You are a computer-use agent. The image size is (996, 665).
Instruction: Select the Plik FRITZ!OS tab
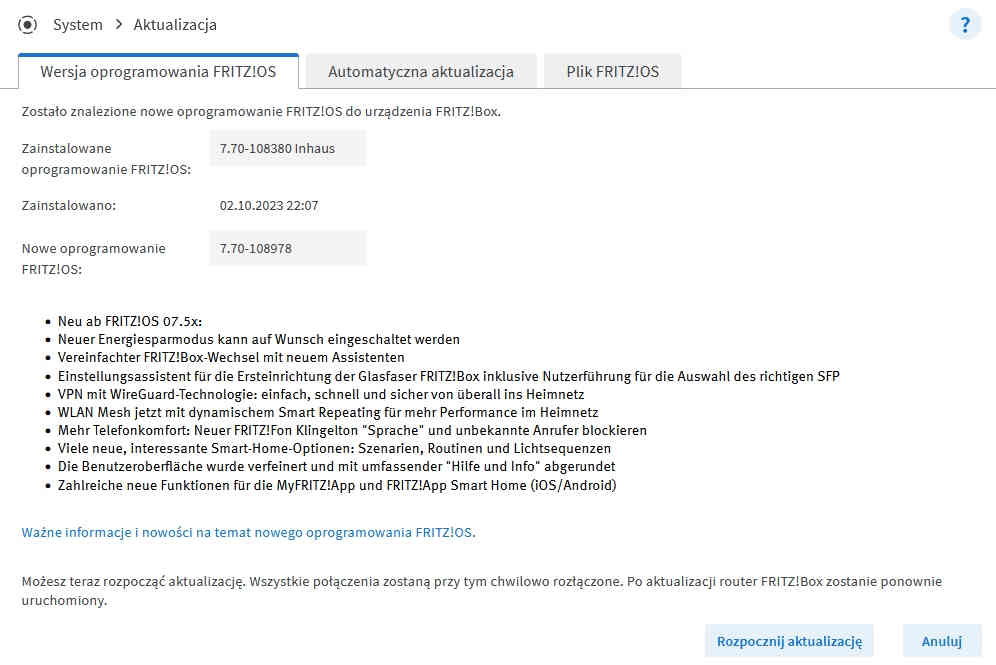point(612,72)
